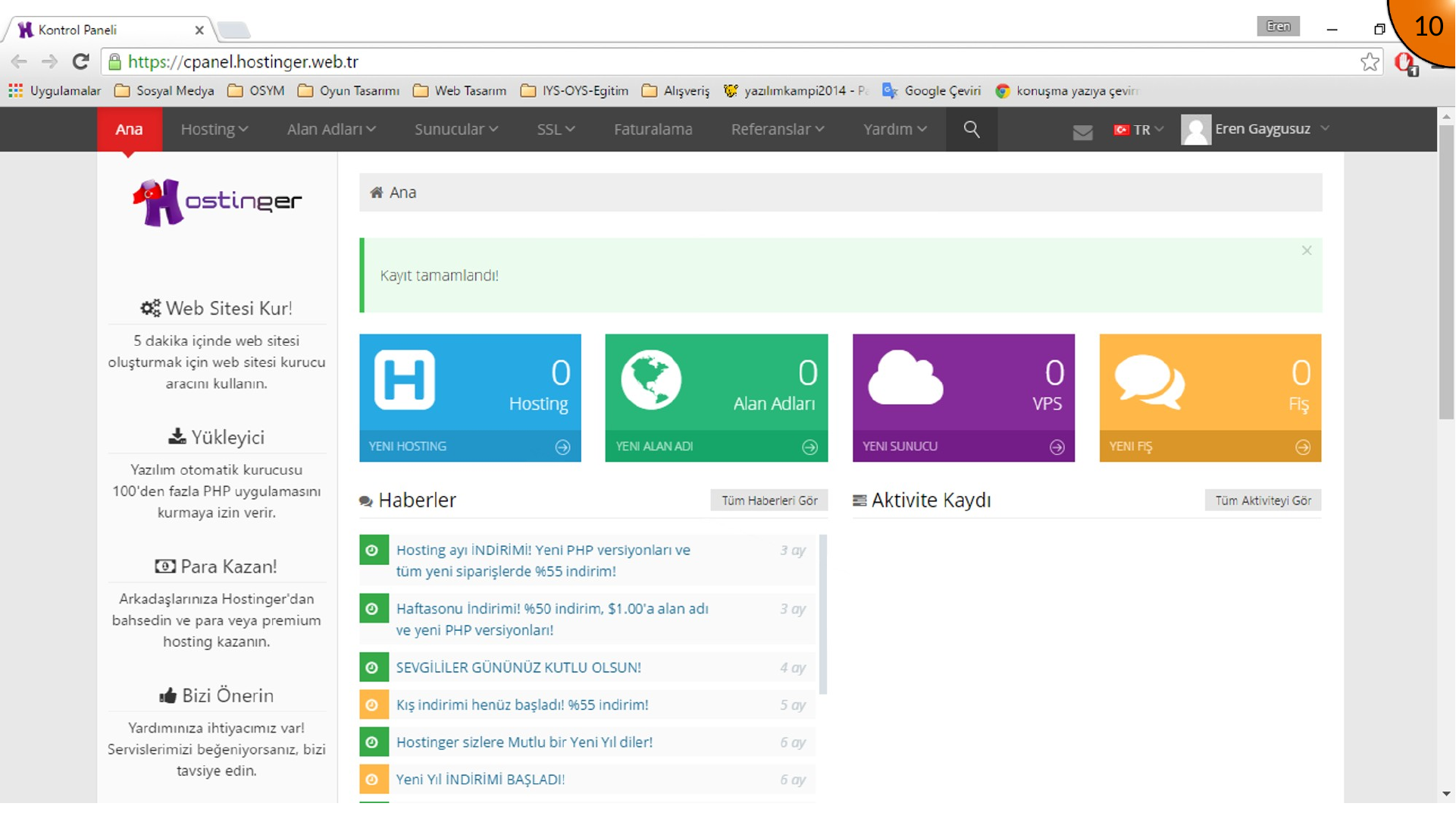The height and width of the screenshot is (819, 1456).
Task: Open a new browser tab
Action: [x=233, y=30]
